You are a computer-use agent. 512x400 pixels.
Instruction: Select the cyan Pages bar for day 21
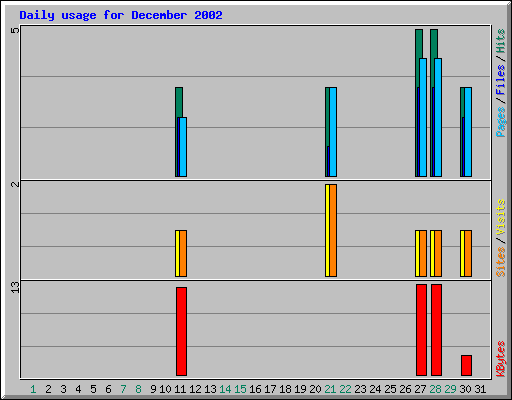tap(333, 132)
